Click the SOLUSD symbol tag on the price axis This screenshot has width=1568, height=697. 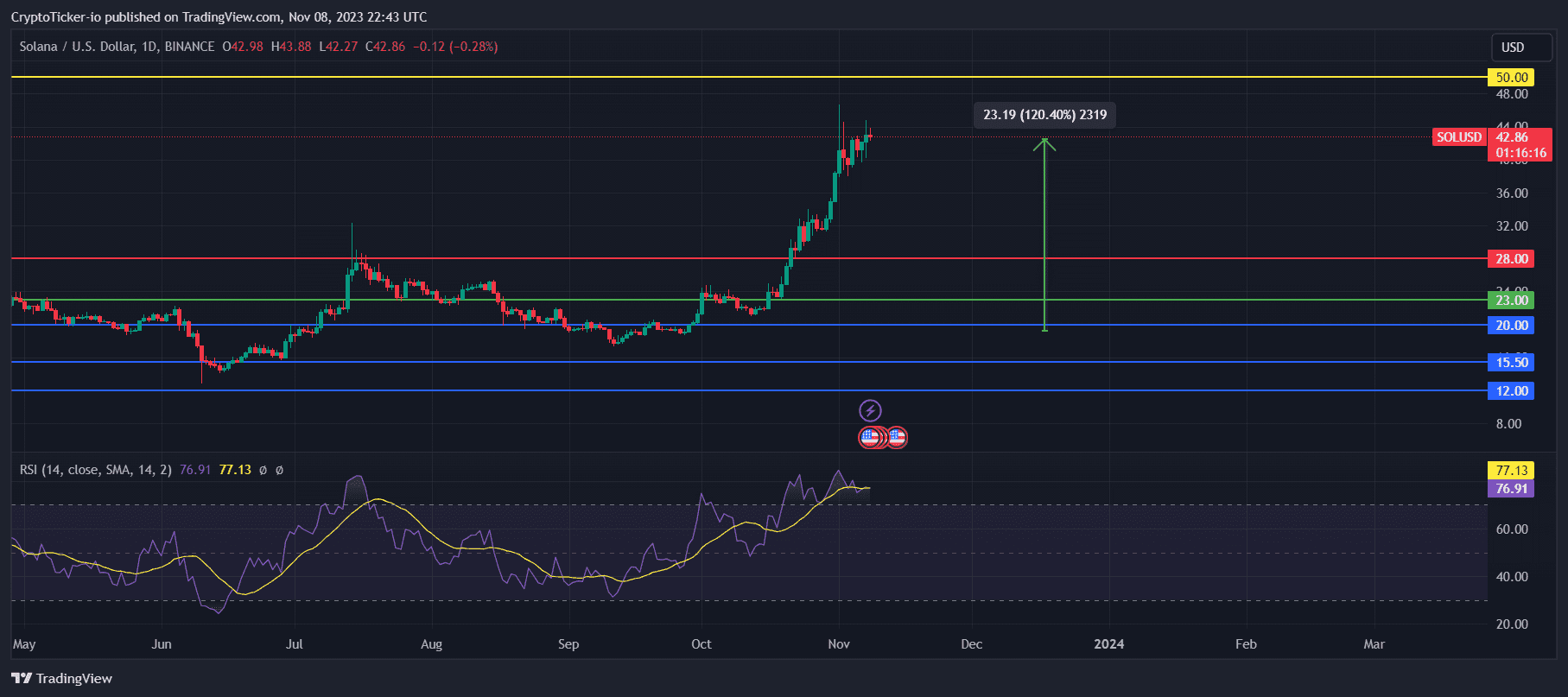pos(1459,137)
